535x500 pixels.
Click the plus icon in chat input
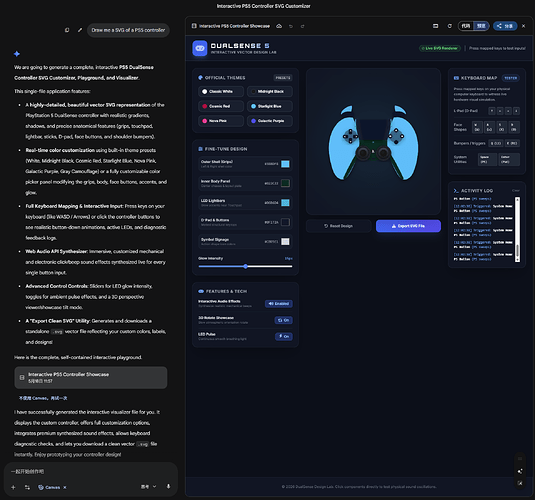(13, 487)
